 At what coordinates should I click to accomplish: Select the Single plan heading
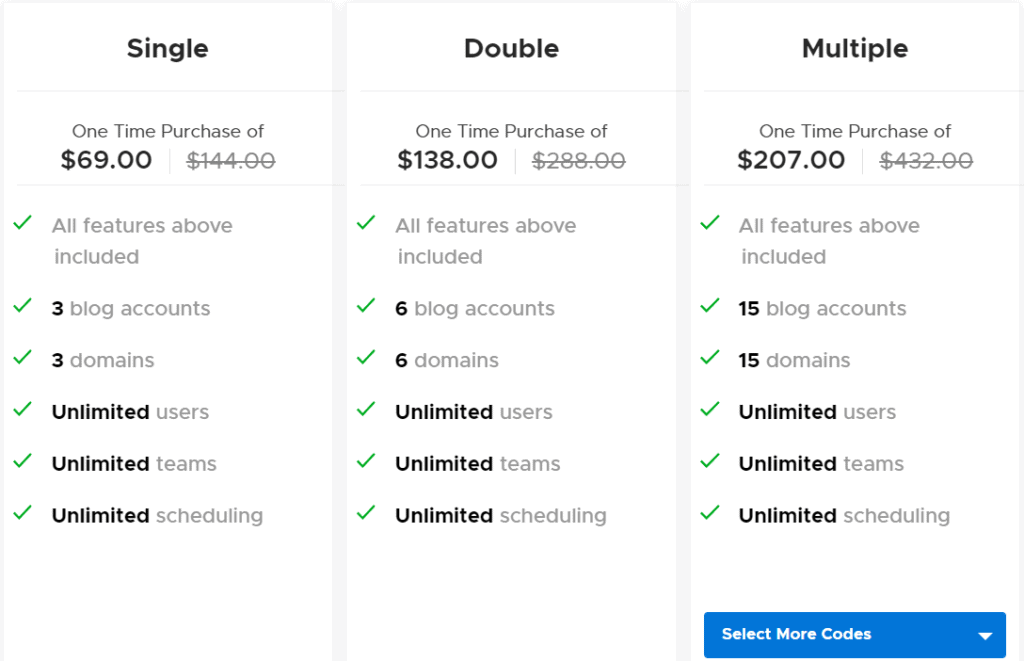click(x=167, y=48)
